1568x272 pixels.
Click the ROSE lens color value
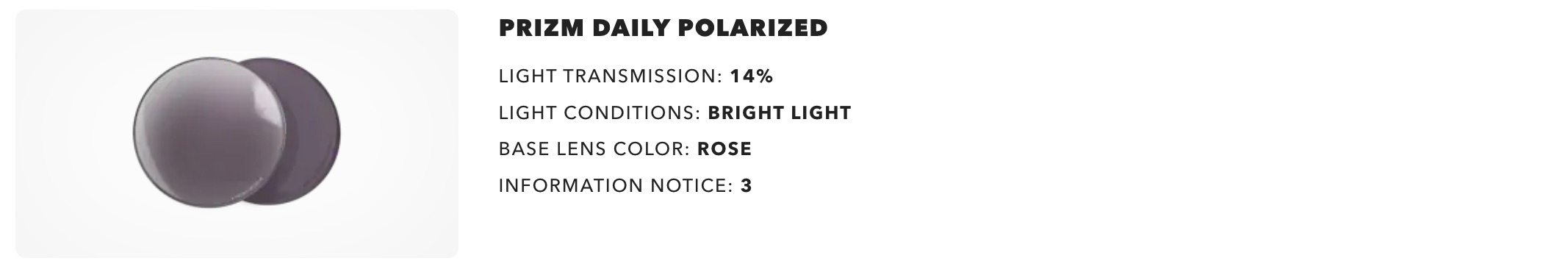click(724, 149)
